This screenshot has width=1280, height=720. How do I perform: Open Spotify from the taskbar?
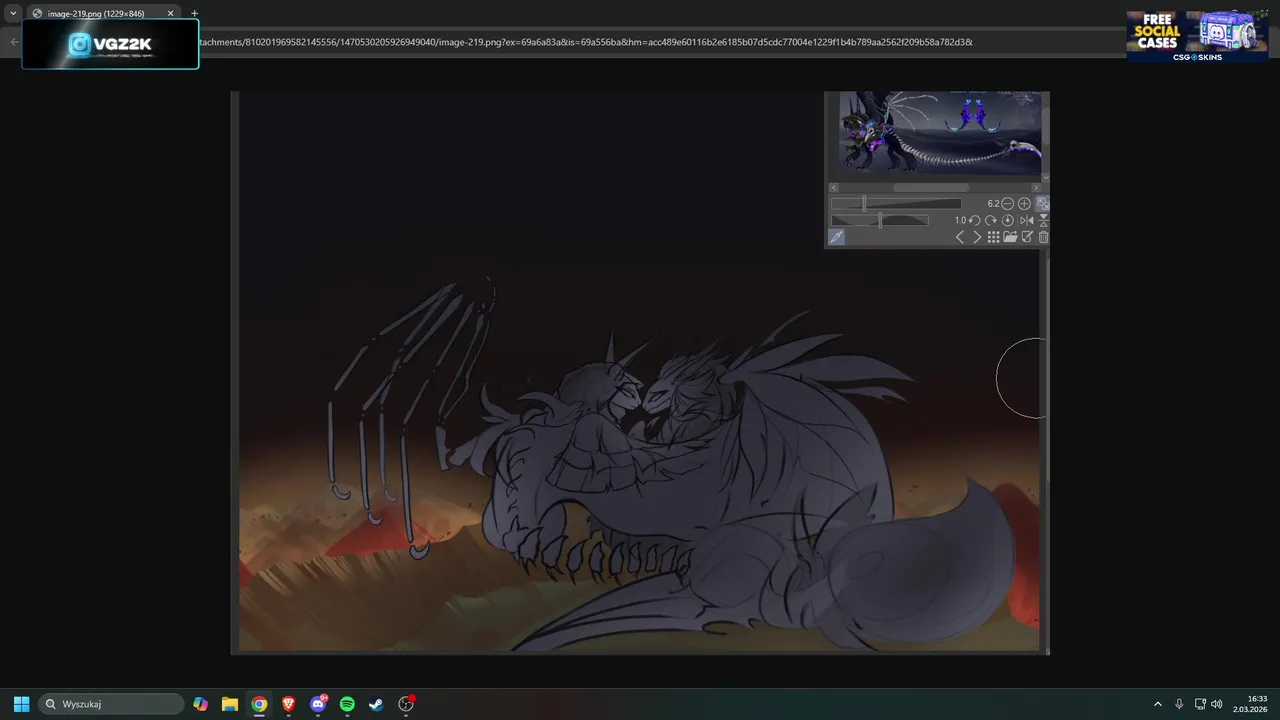coord(347,704)
